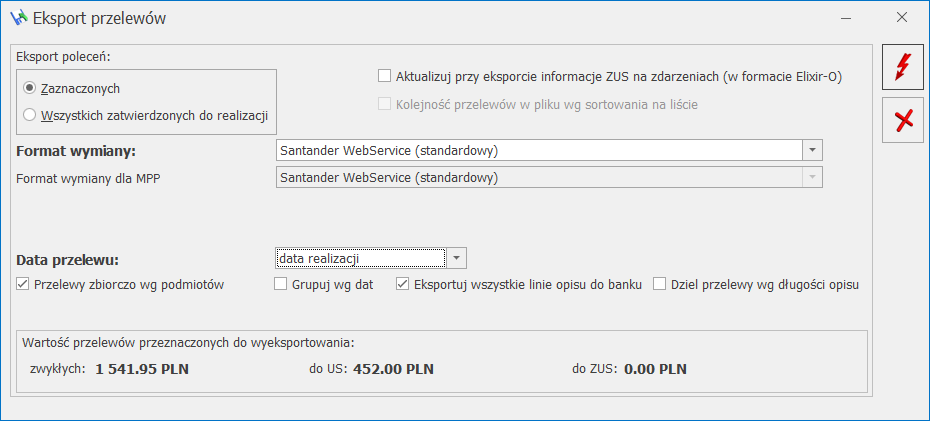Expand the Data przelewu dropdown arrow
Screen dimensions: 930x421
[456, 259]
